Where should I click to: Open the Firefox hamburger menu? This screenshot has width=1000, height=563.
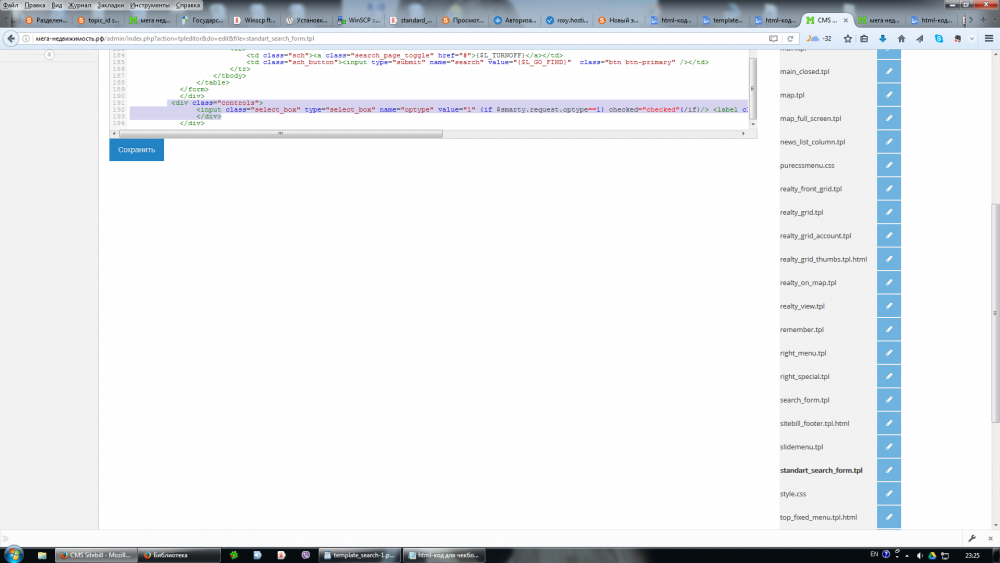(x=989, y=38)
